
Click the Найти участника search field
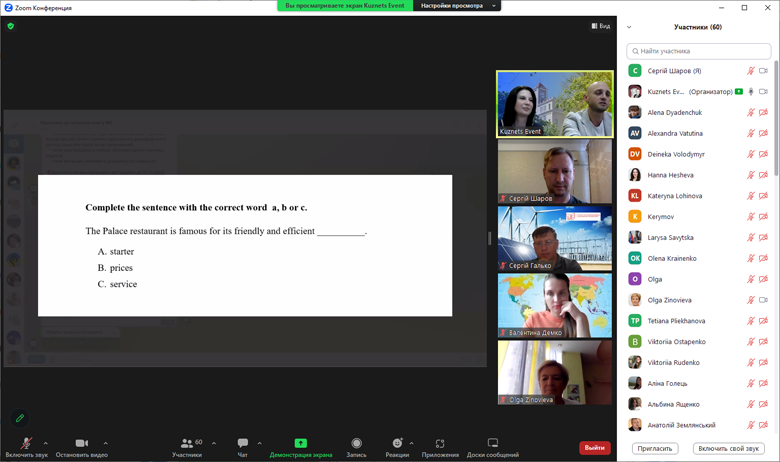pyautogui.click(x=698, y=51)
